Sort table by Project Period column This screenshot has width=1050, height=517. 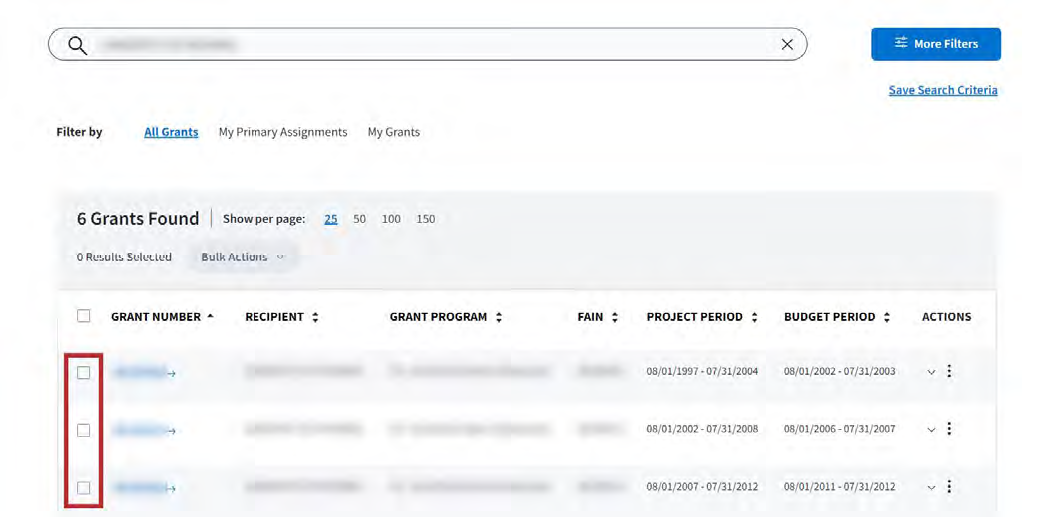[754, 317]
